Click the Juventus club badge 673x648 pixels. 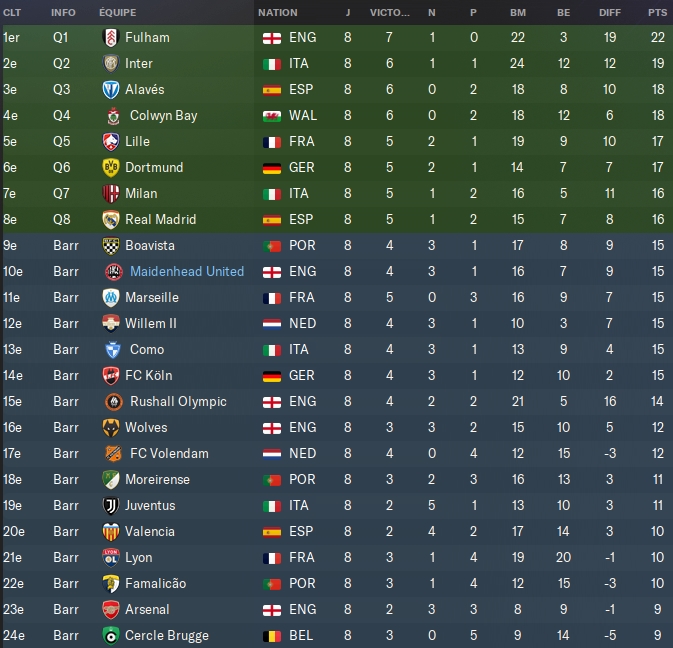[x=112, y=505]
